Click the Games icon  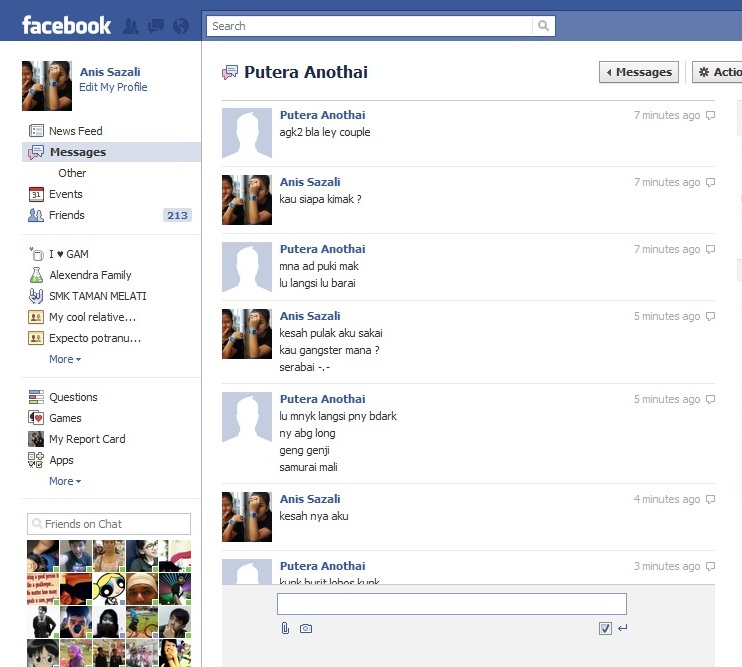click(x=36, y=418)
